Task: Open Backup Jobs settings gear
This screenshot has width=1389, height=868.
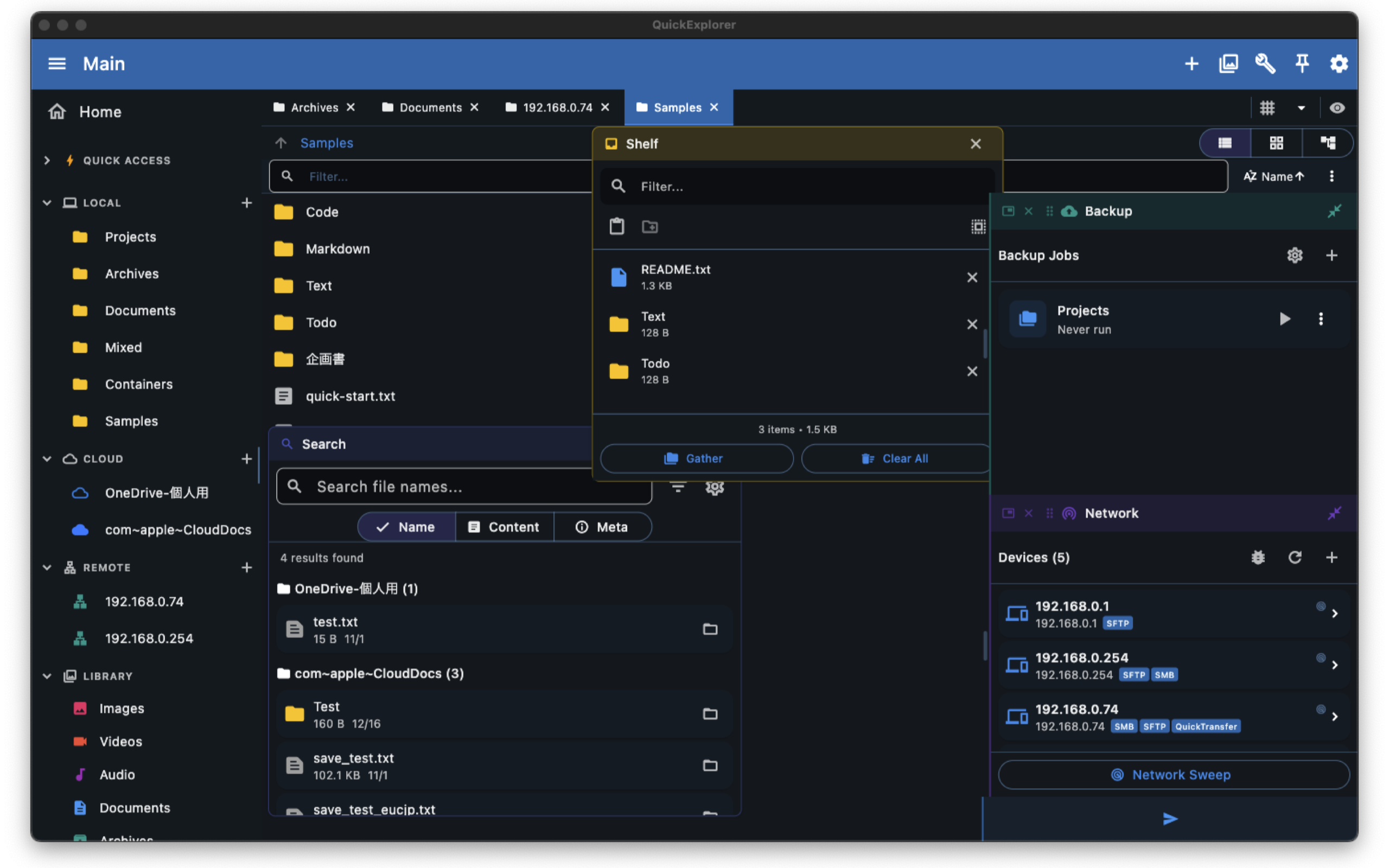Action: [x=1294, y=255]
